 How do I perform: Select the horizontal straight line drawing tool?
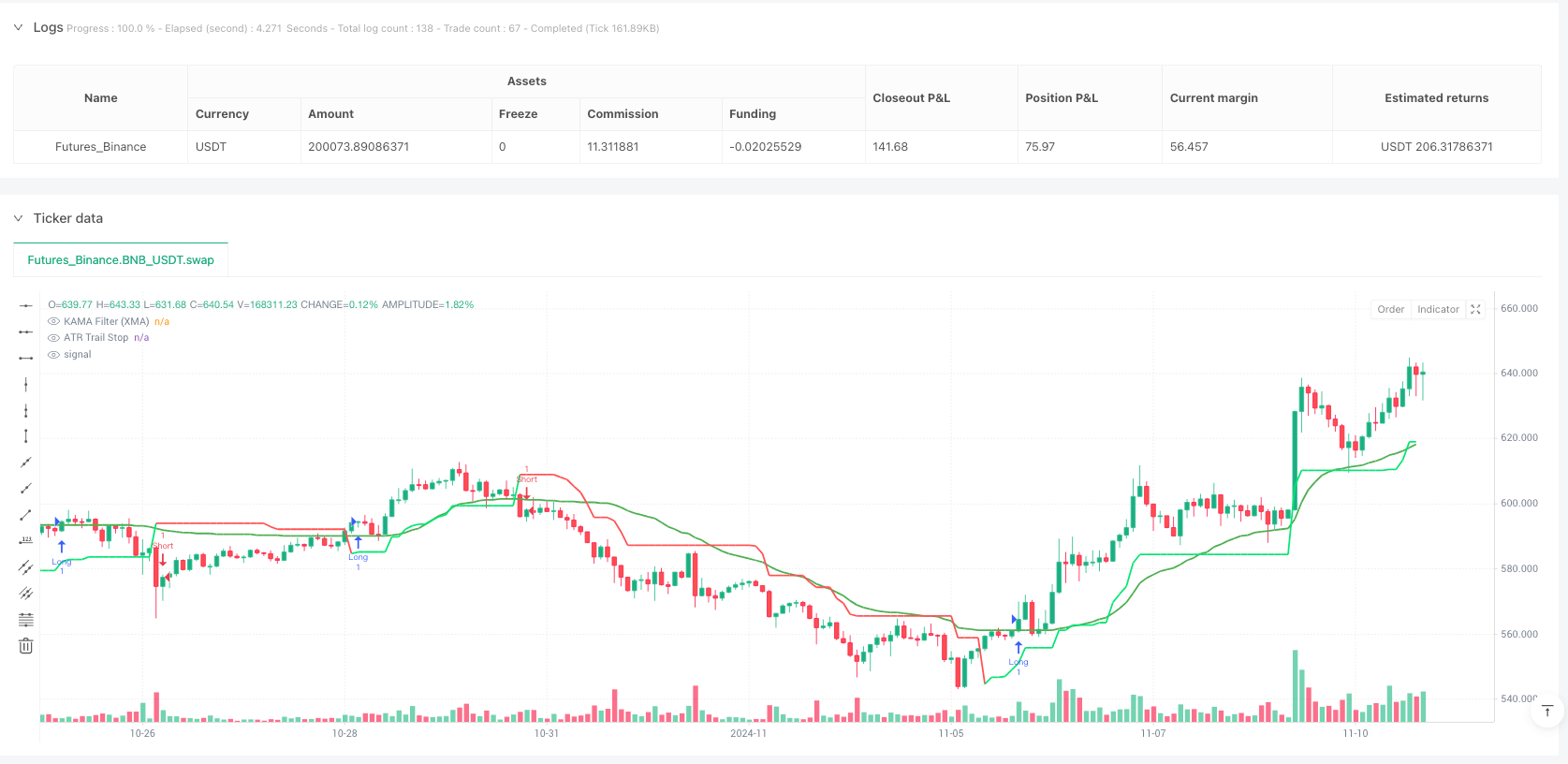tap(26, 306)
